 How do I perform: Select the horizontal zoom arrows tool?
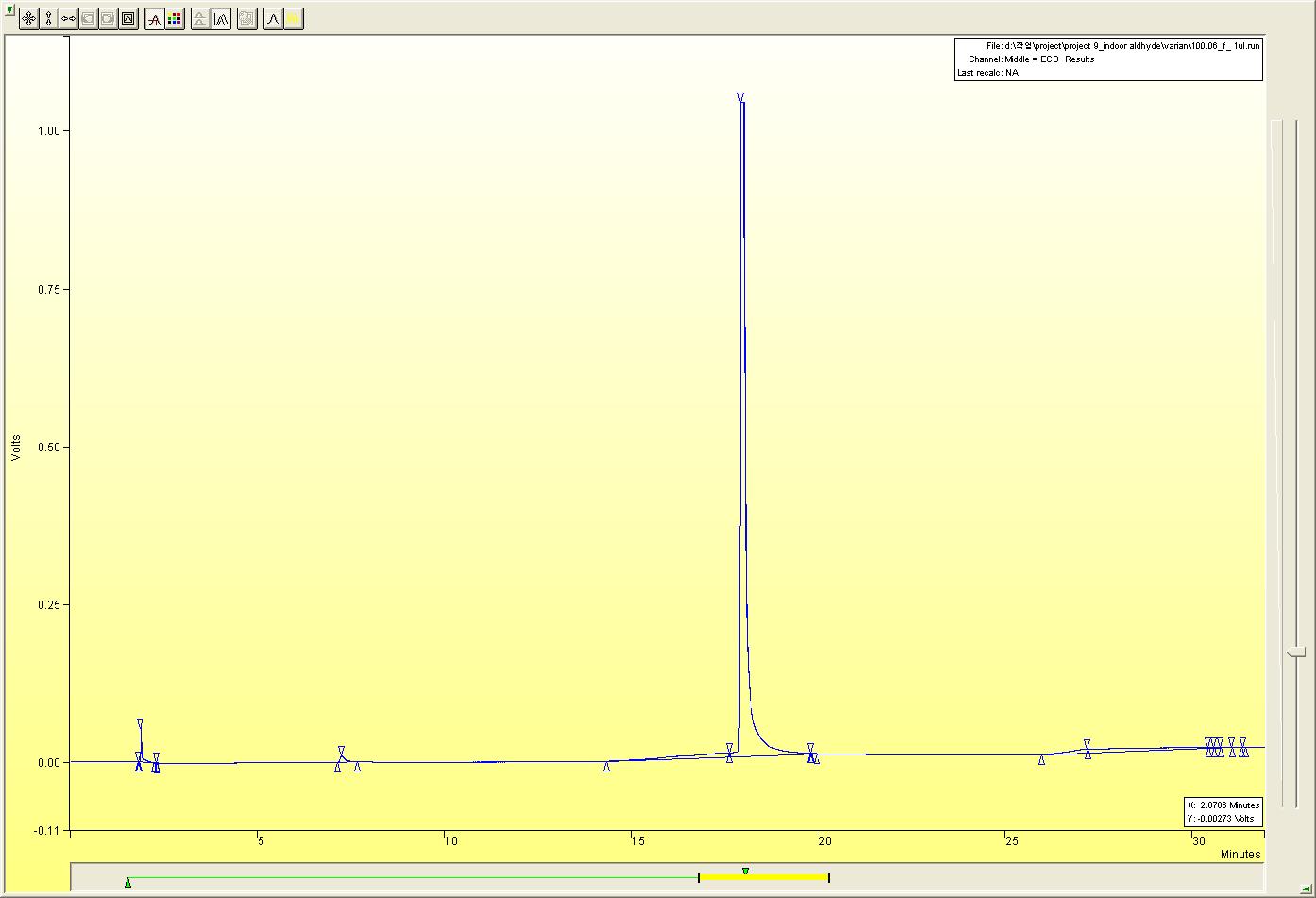(x=68, y=18)
